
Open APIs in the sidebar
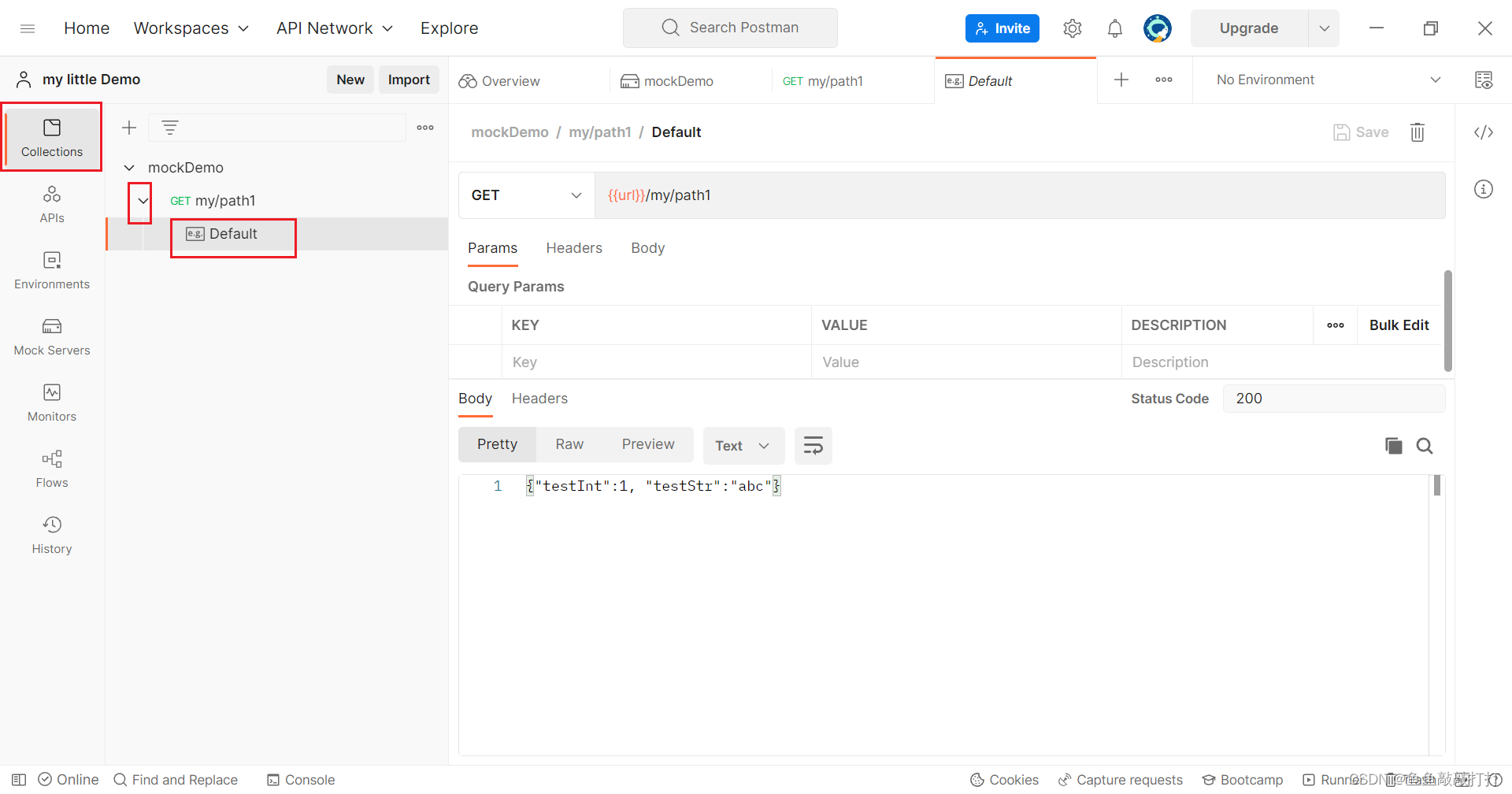pyautogui.click(x=52, y=204)
